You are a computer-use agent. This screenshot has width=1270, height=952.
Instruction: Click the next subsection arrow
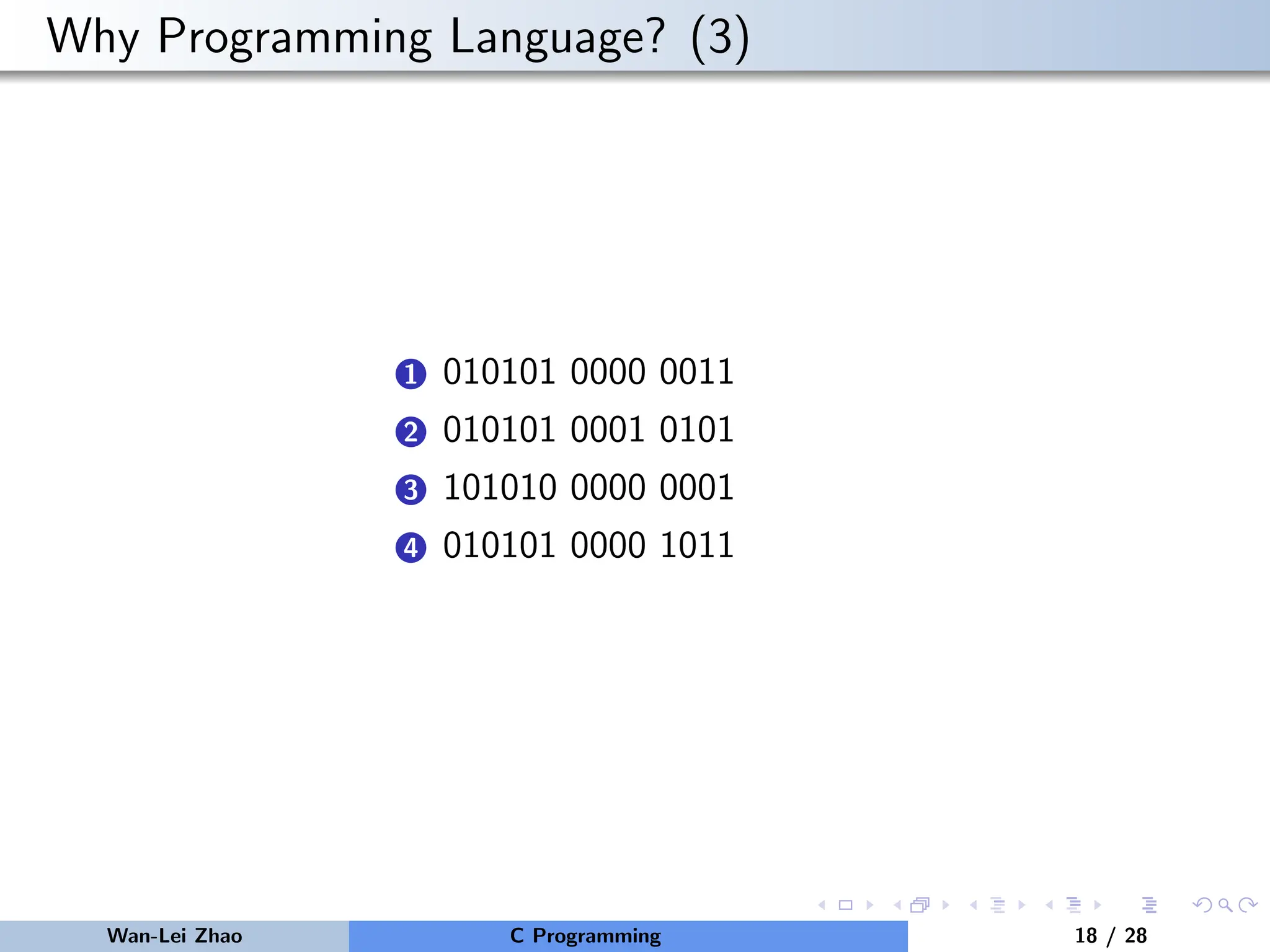(1021, 906)
